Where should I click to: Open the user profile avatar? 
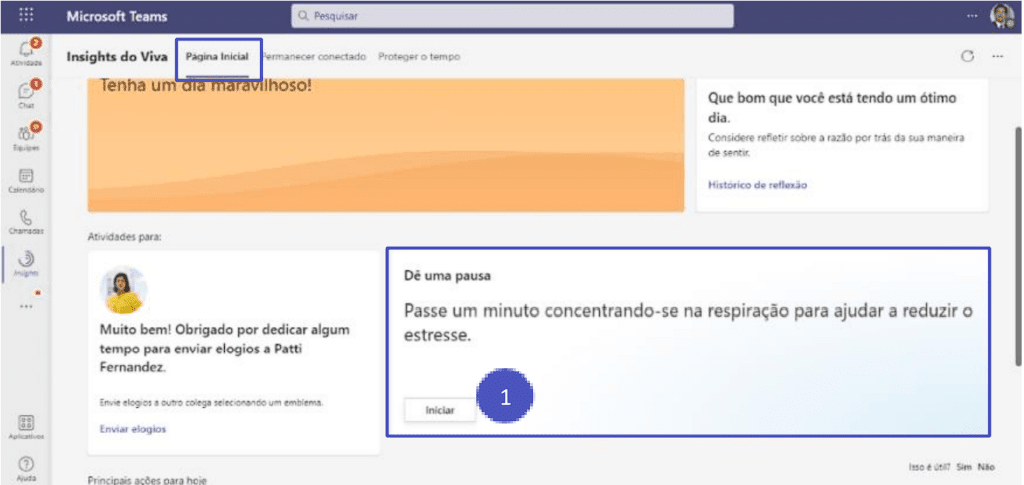click(1002, 16)
